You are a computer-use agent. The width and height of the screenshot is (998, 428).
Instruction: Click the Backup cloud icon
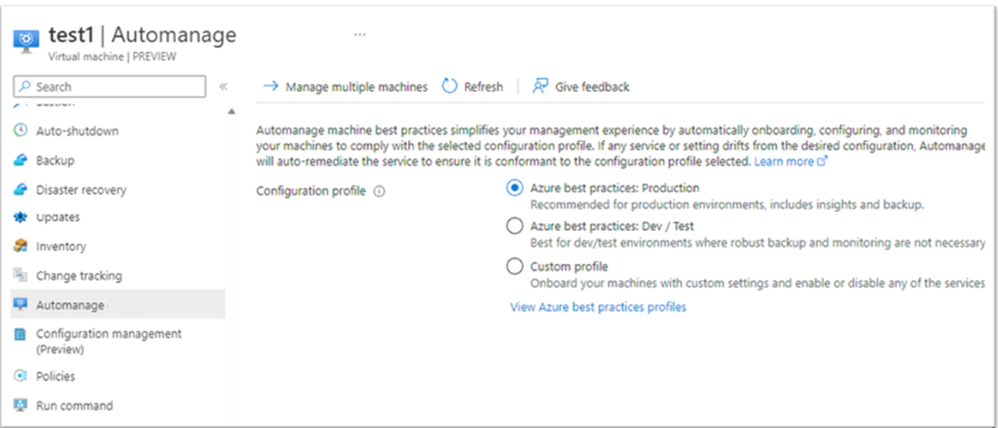(20, 160)
